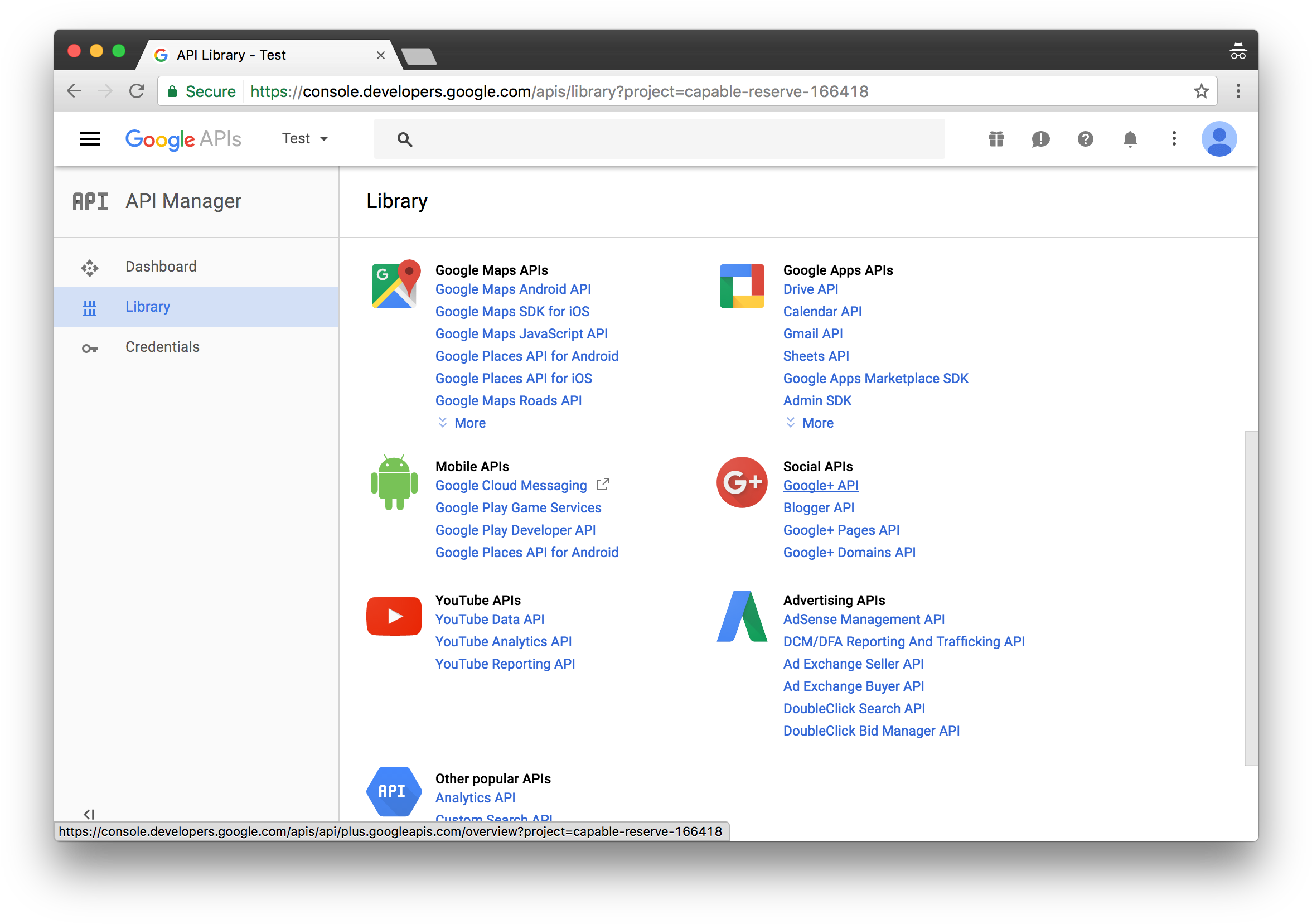
Task: Click the AdWords Advertising logo
Action: point(742,616)
